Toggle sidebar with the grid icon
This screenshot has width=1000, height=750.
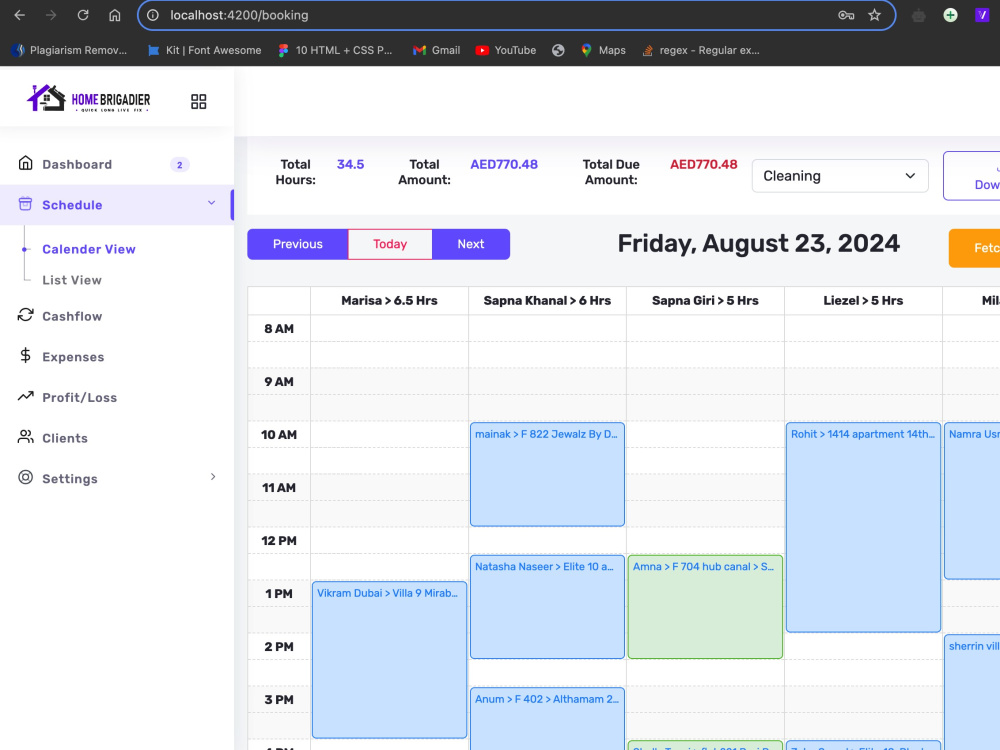[198, 101]
